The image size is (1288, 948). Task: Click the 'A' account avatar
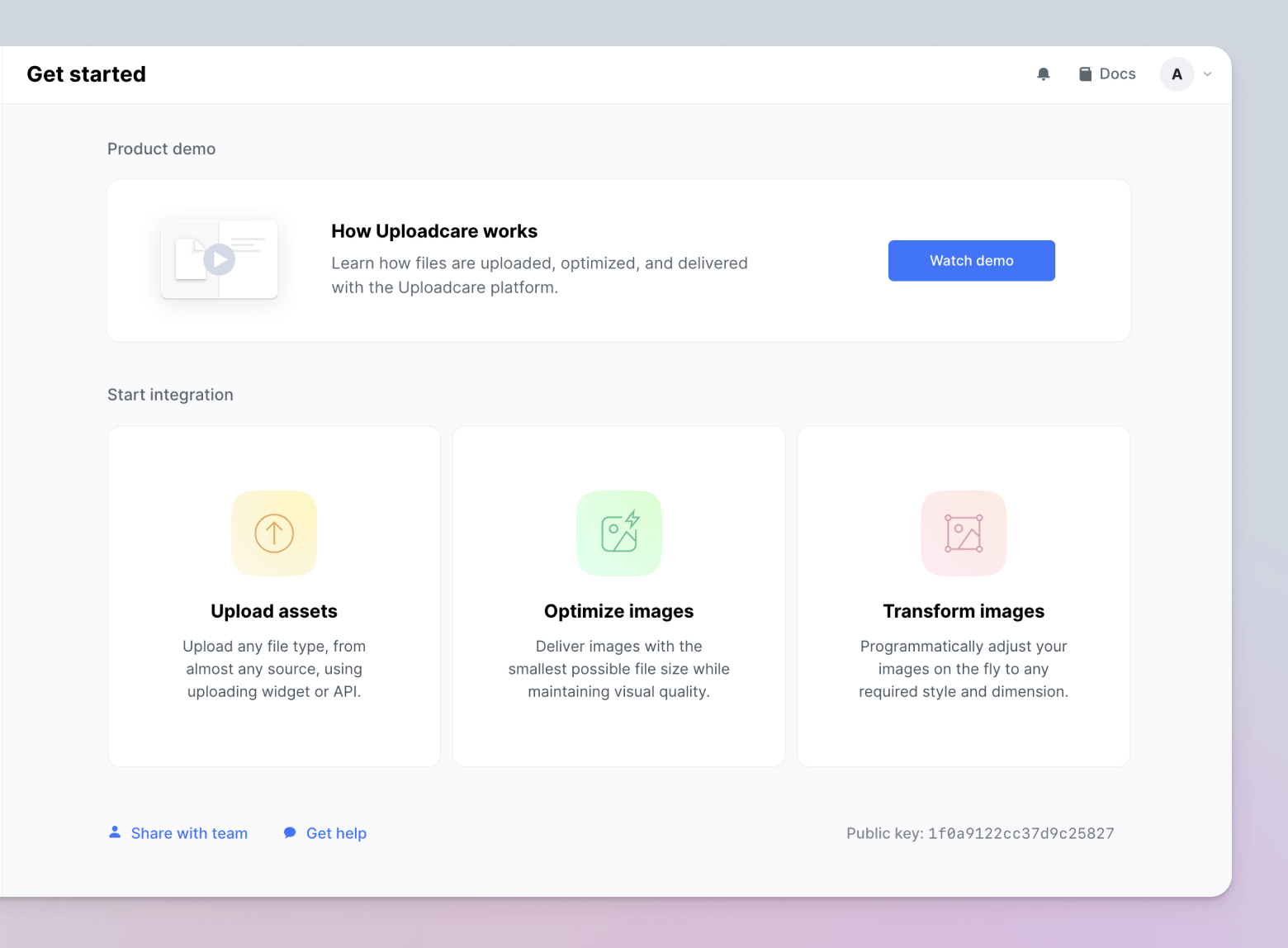pyautogui.click(x=1177, y=74)
